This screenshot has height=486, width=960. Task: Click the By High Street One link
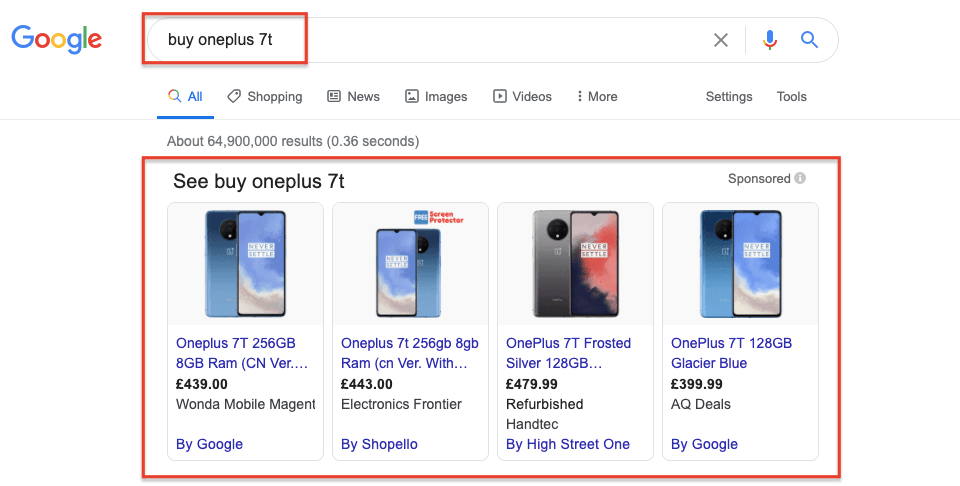point(567,444)
